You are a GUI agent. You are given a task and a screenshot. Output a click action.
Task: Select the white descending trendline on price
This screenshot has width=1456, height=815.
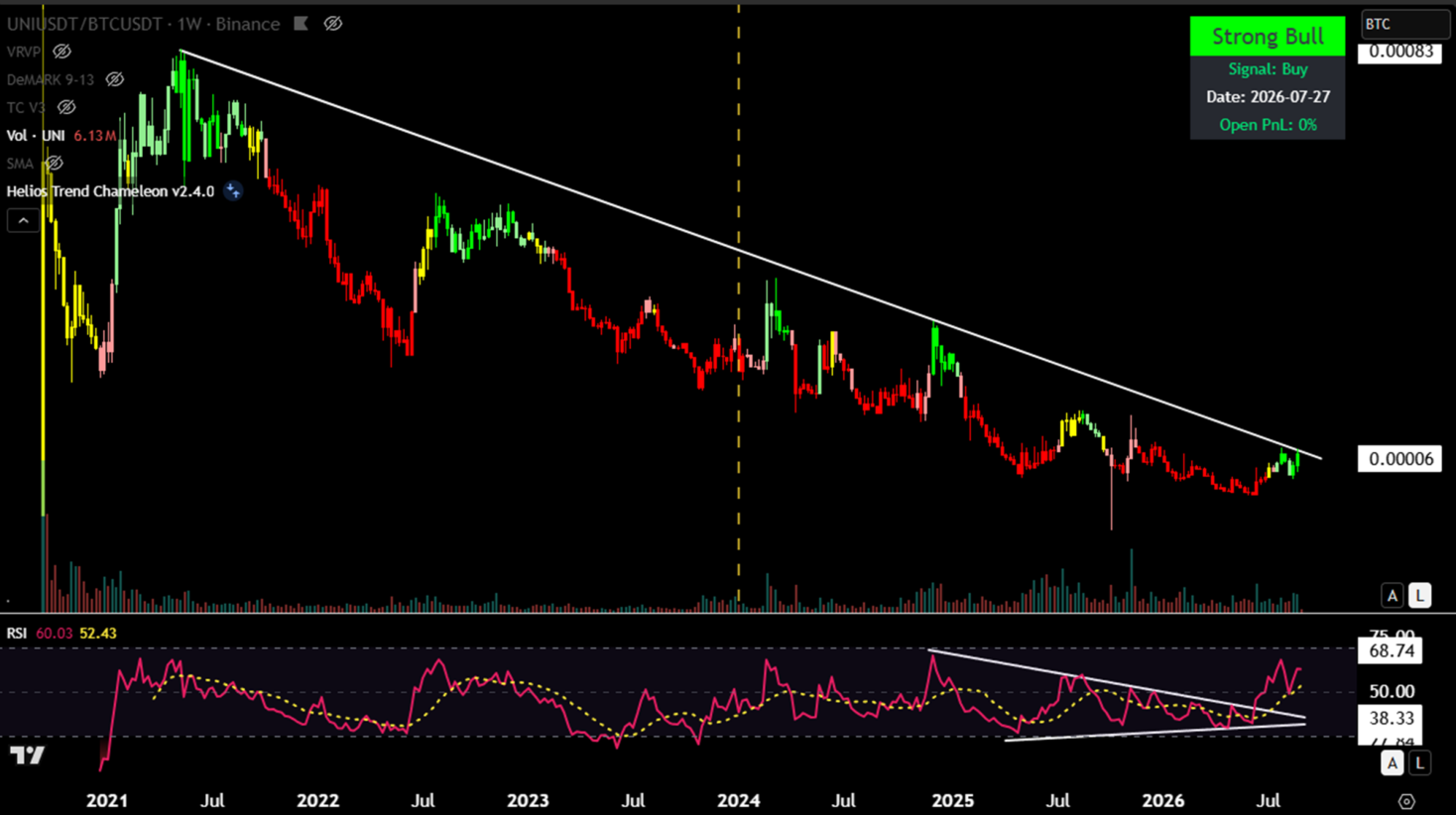coord(751,255)
